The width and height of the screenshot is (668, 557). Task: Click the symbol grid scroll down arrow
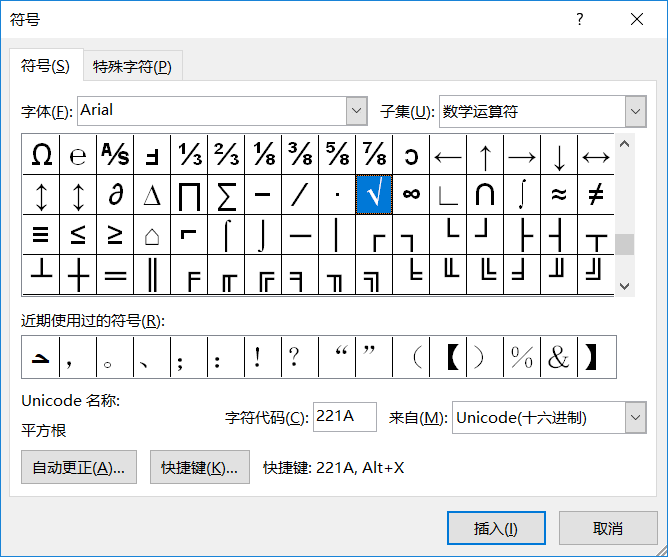pyautogui.click(x=625, y=286)
